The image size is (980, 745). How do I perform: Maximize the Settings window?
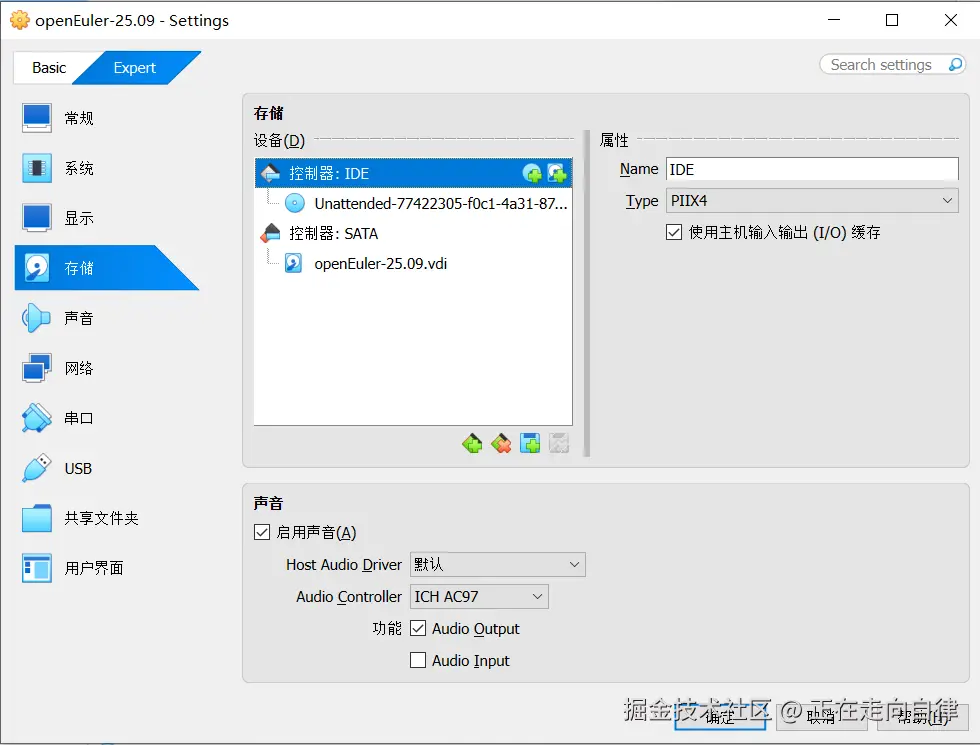coord(892,20)
